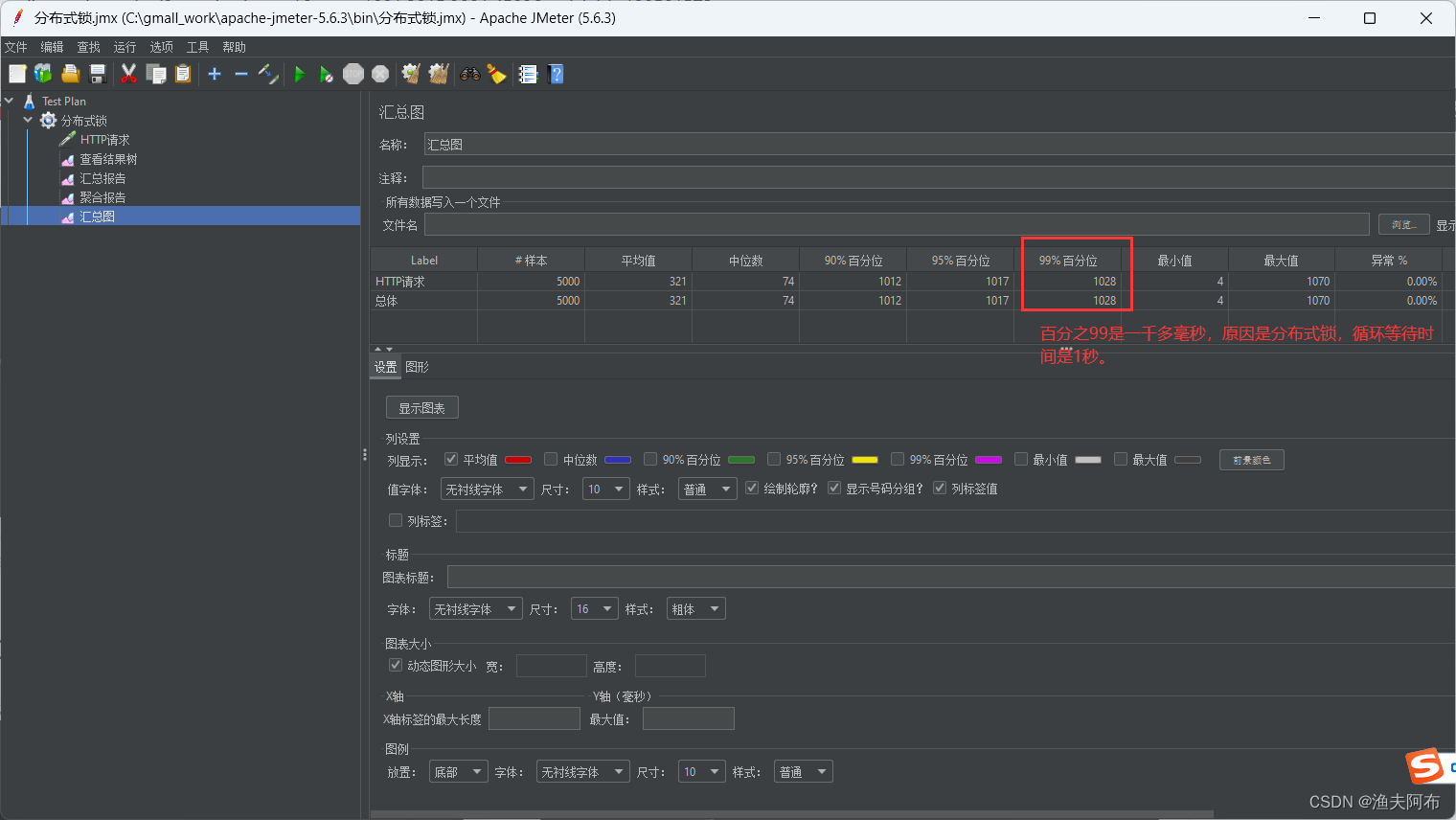This screenshot has width=1456, height=820.
Task: Open the title 尺寸 dropdown showing 16
Action: [x=594, y=608]
